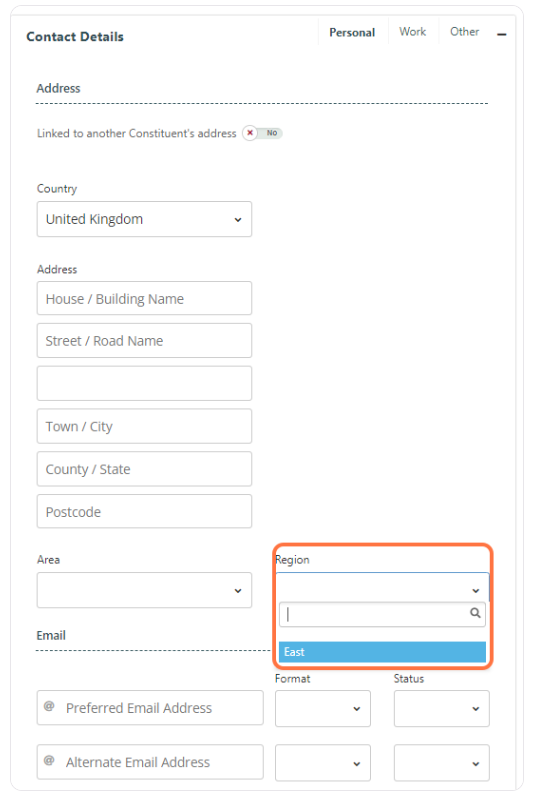533x801 pixels.
Task: Open the Status dropdown for Alternate Email
Action: (x=442, y=763)
